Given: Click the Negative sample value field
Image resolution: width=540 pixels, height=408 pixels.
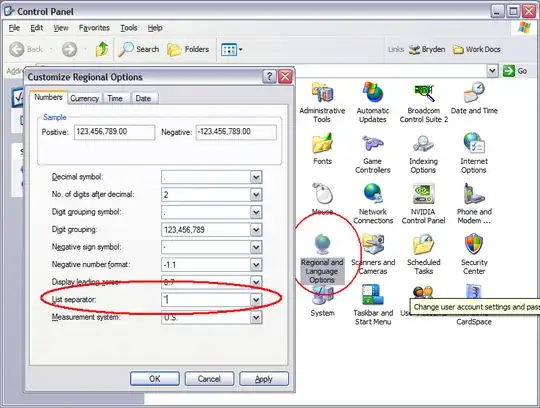Looking at the screenshot, I should click(x=236, y=132).
